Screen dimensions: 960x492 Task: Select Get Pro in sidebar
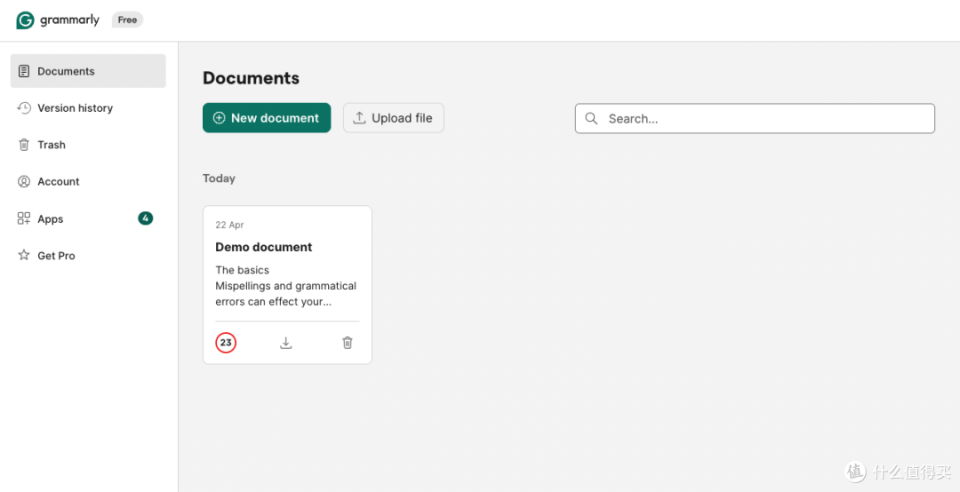click(x=88, y=255)
